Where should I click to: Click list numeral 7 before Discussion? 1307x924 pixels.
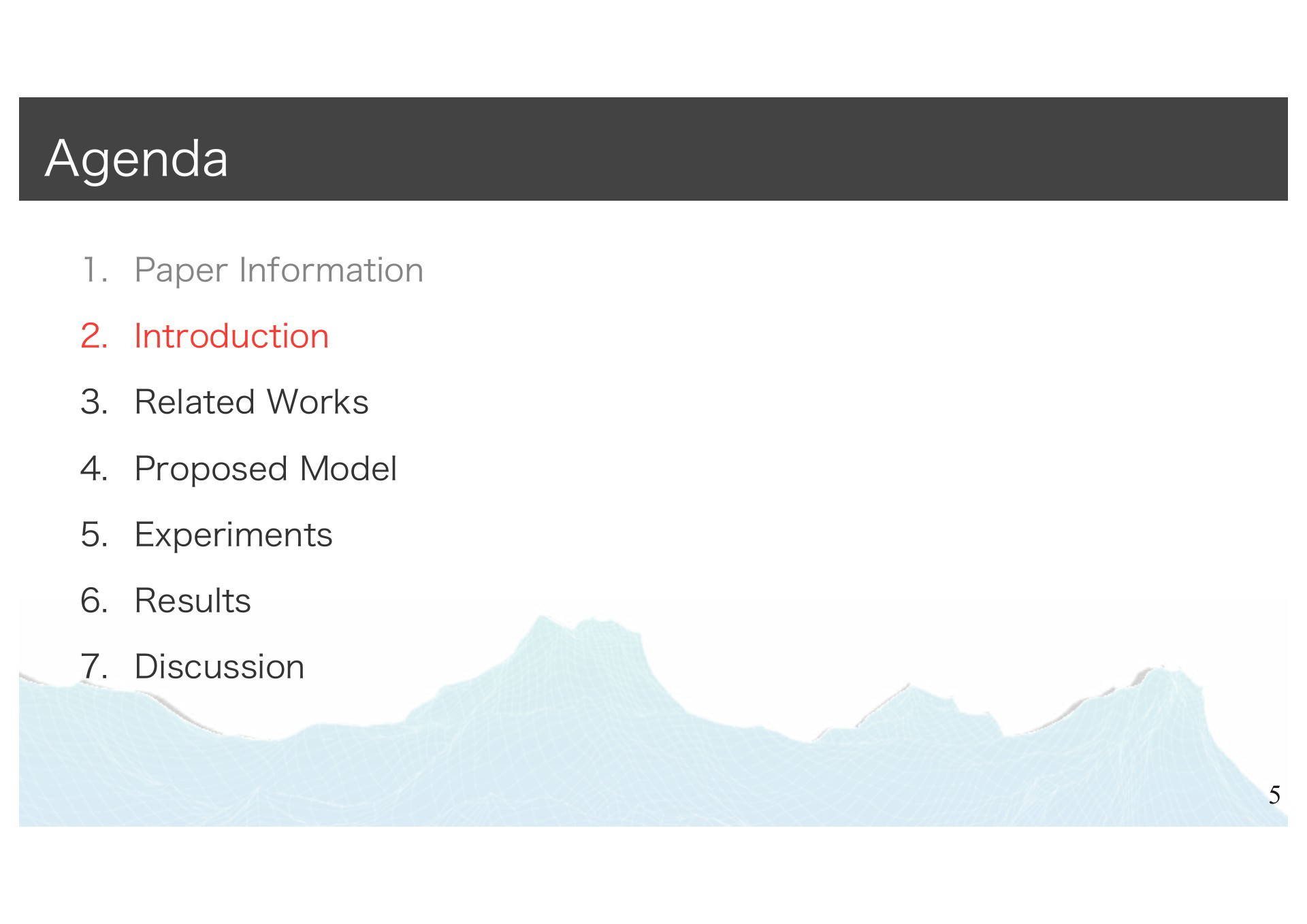[x=94, y=666]
